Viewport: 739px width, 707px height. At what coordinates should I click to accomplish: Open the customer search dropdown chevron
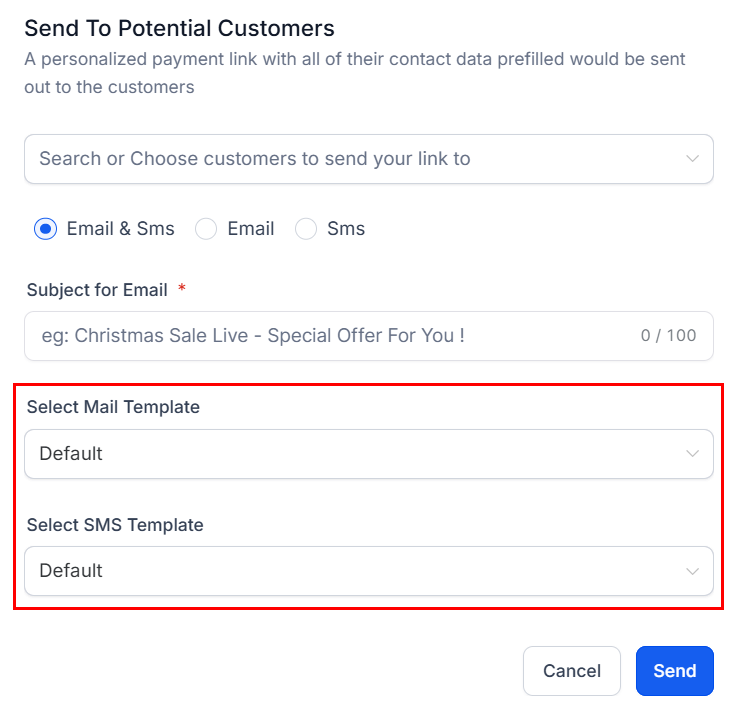692,159
